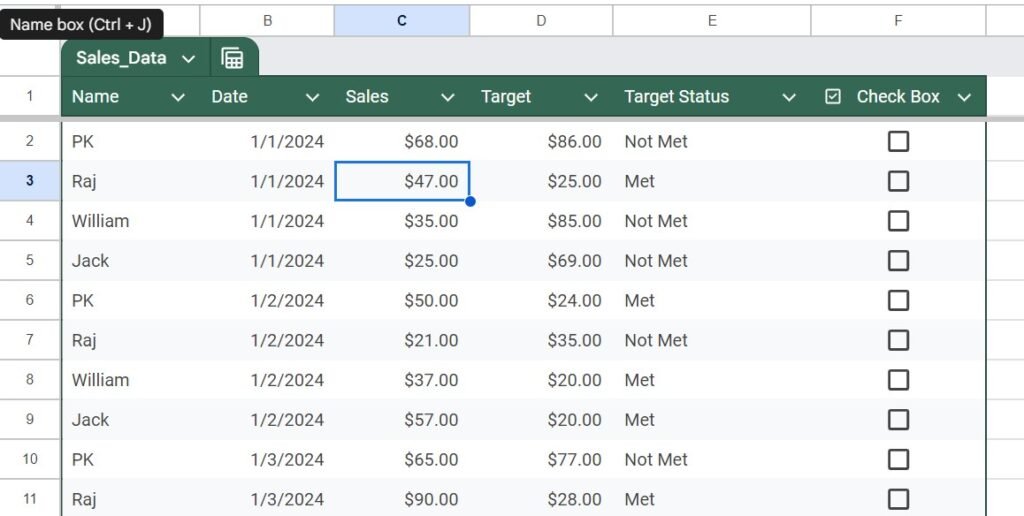Tick the checkbox in row 4 for William

[899, 221]
